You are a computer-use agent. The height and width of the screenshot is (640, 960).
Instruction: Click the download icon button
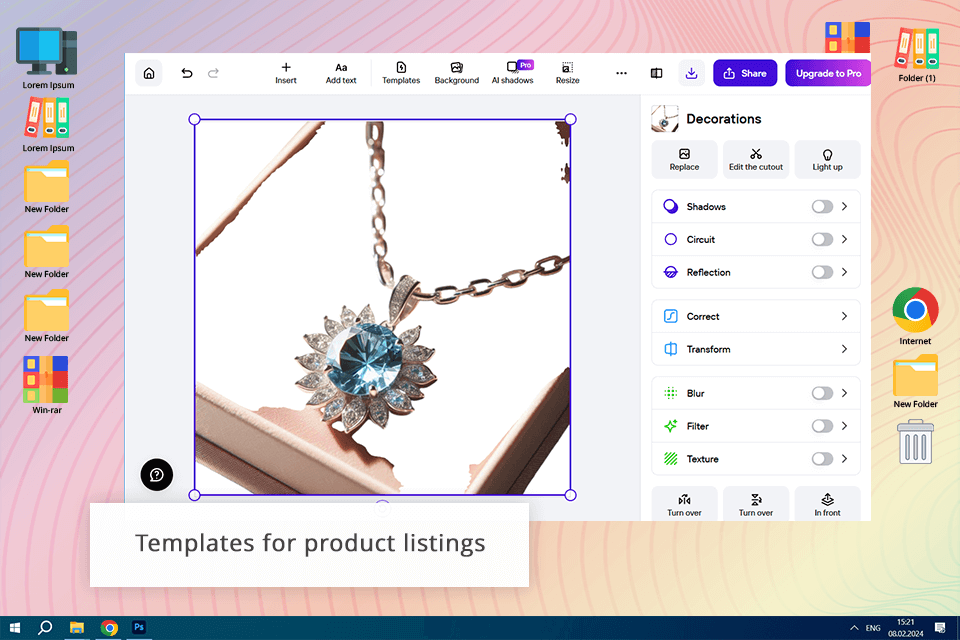pyautogui.click(x=691, y=73)
